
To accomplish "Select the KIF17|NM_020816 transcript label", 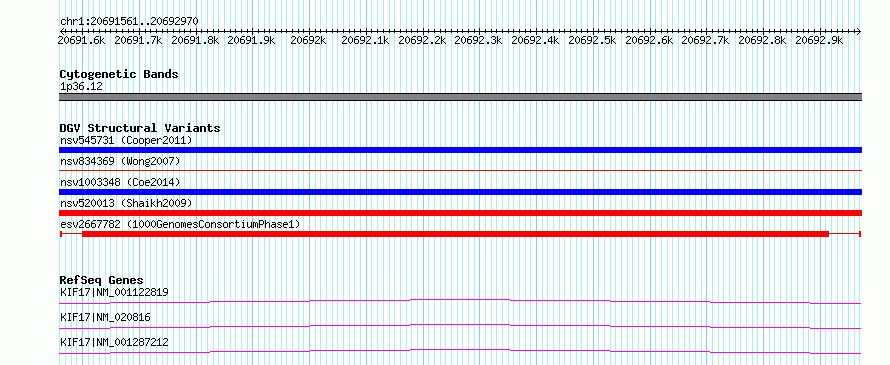I will coord(105,318).
